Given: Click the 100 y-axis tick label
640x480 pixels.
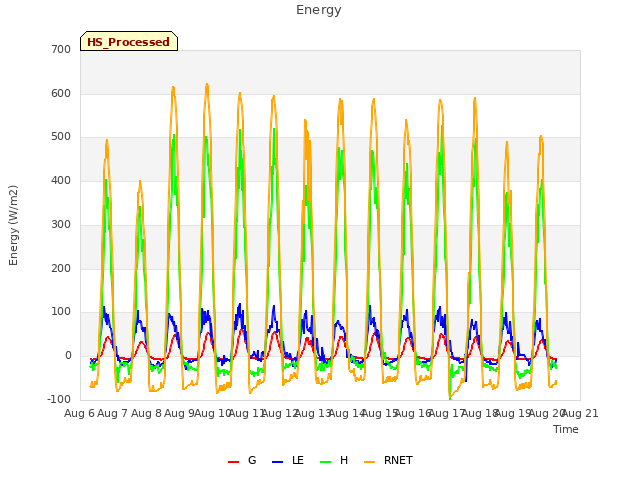Looking at the screenshot, I should tap(61, 312).
